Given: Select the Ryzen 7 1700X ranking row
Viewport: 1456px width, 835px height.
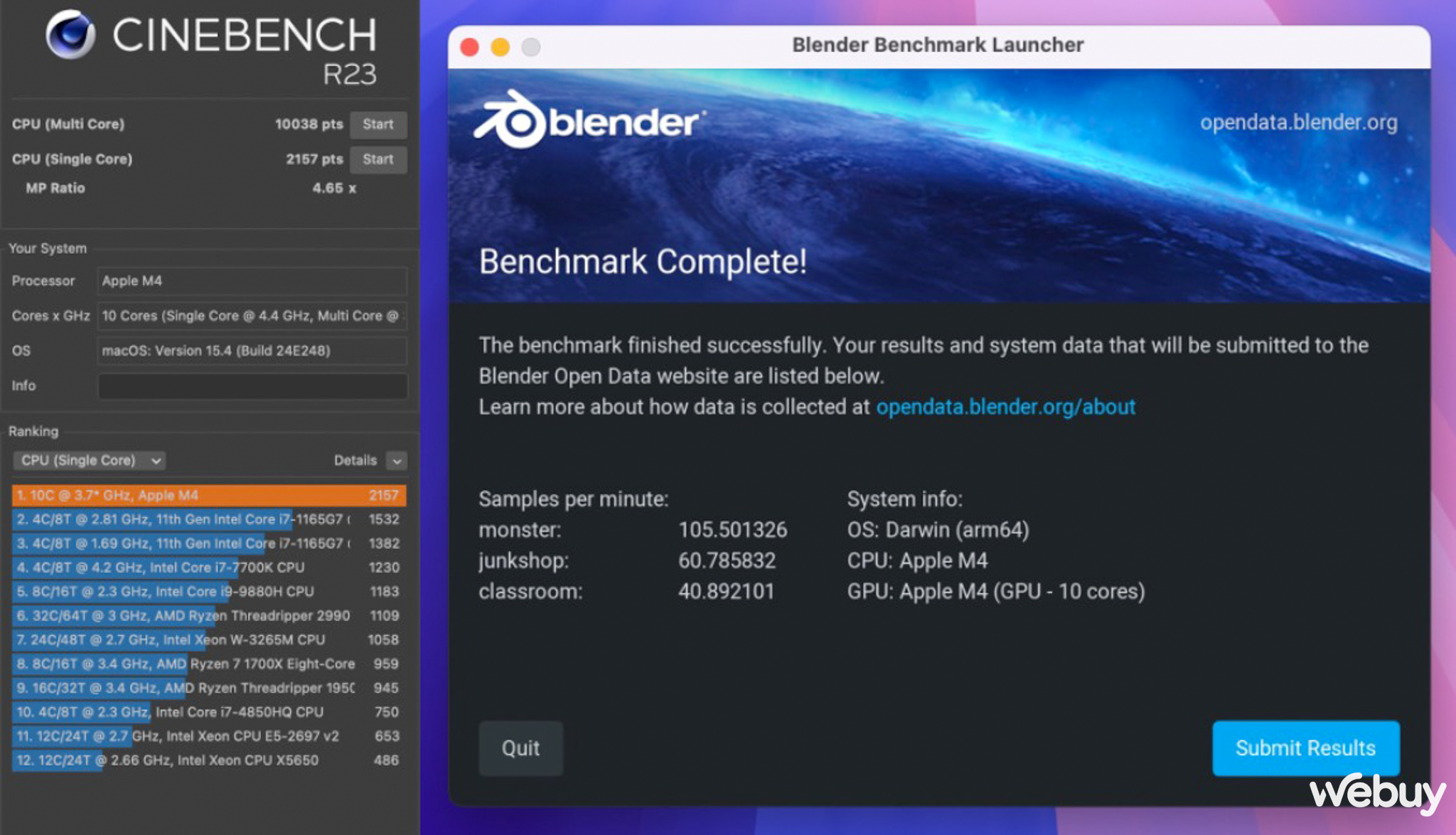Looking at the screenshot, I should click(209, 664).
